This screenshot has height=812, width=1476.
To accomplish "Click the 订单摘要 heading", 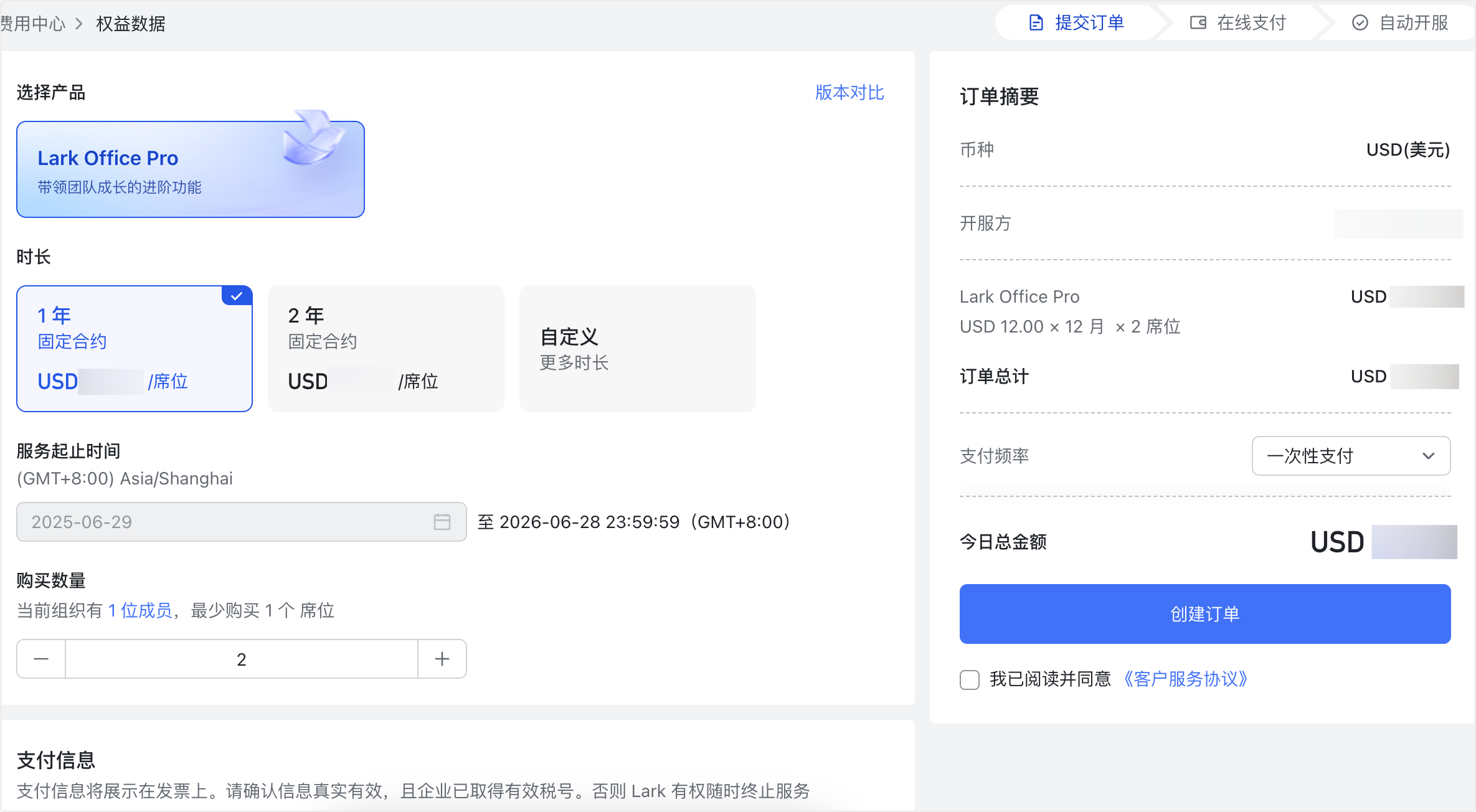I will click(1000, 97).
